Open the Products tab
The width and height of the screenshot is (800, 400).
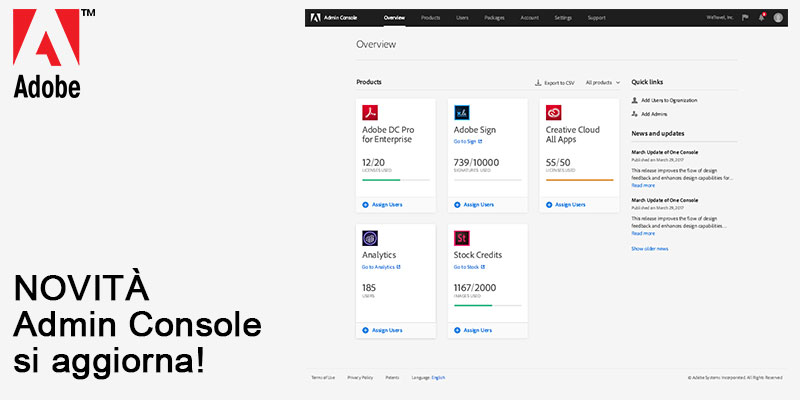tap(431, 17)
